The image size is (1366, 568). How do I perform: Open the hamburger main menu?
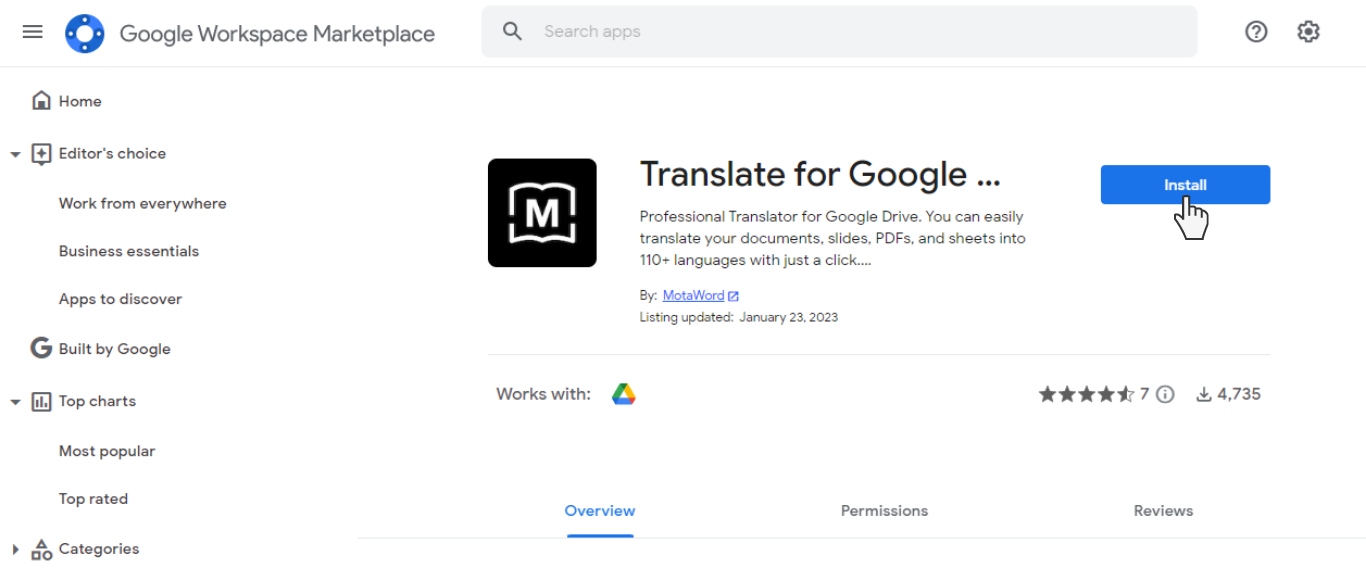pyautogui.click(x=33, y=32)
